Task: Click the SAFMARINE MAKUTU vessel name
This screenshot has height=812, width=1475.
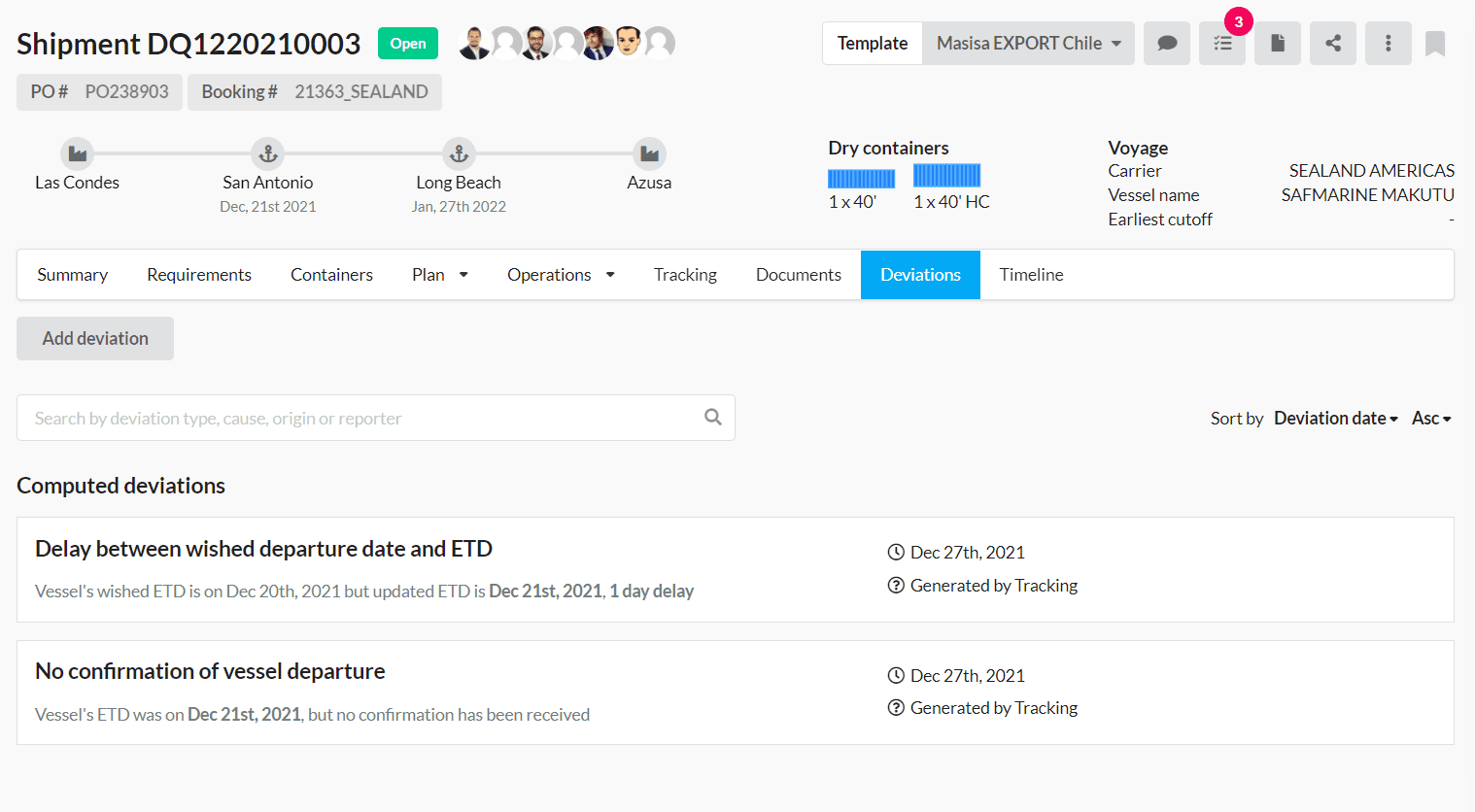Action: pos(1368,194)
